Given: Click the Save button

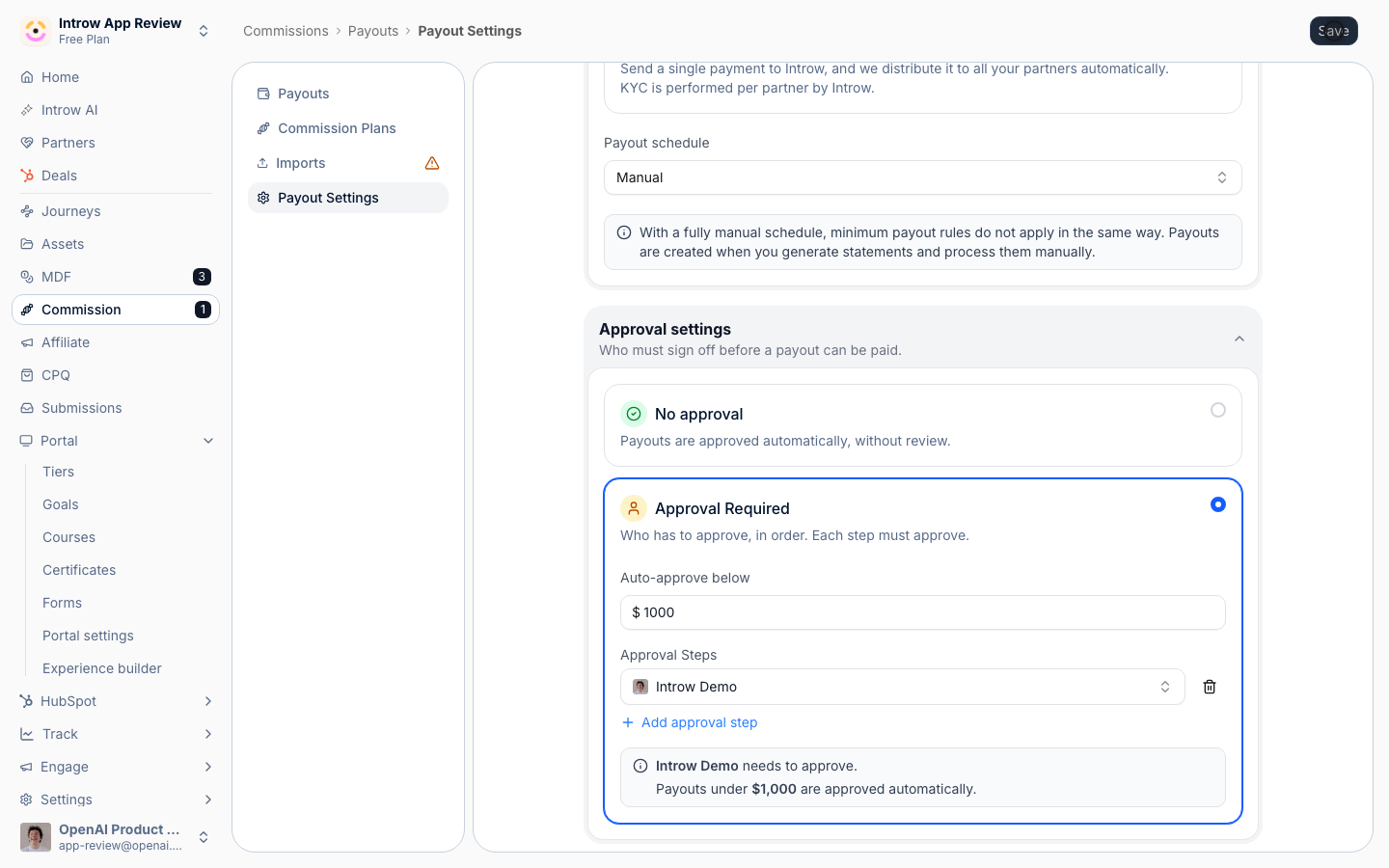Looking at the screenshot, I should click(x=1334, y=31).
